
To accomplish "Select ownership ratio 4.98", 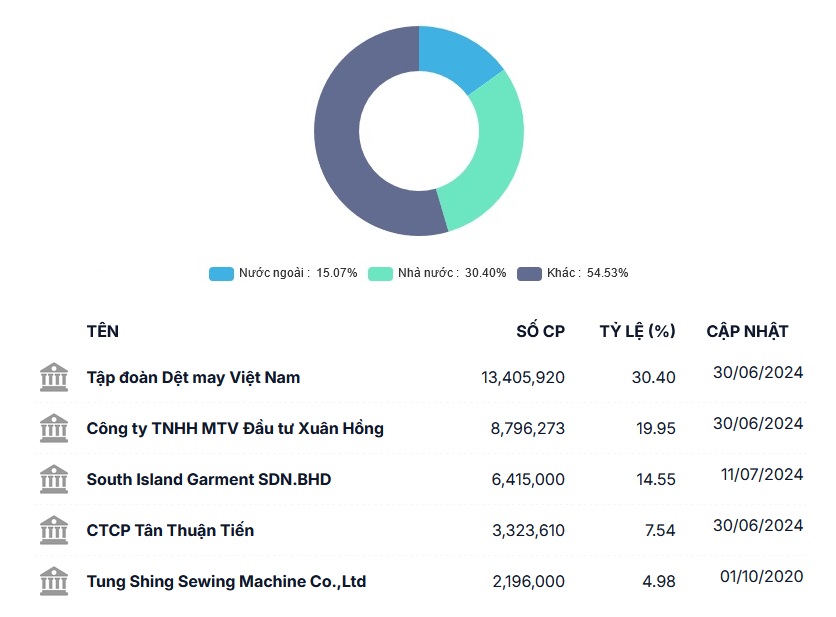I will point(659,582).
